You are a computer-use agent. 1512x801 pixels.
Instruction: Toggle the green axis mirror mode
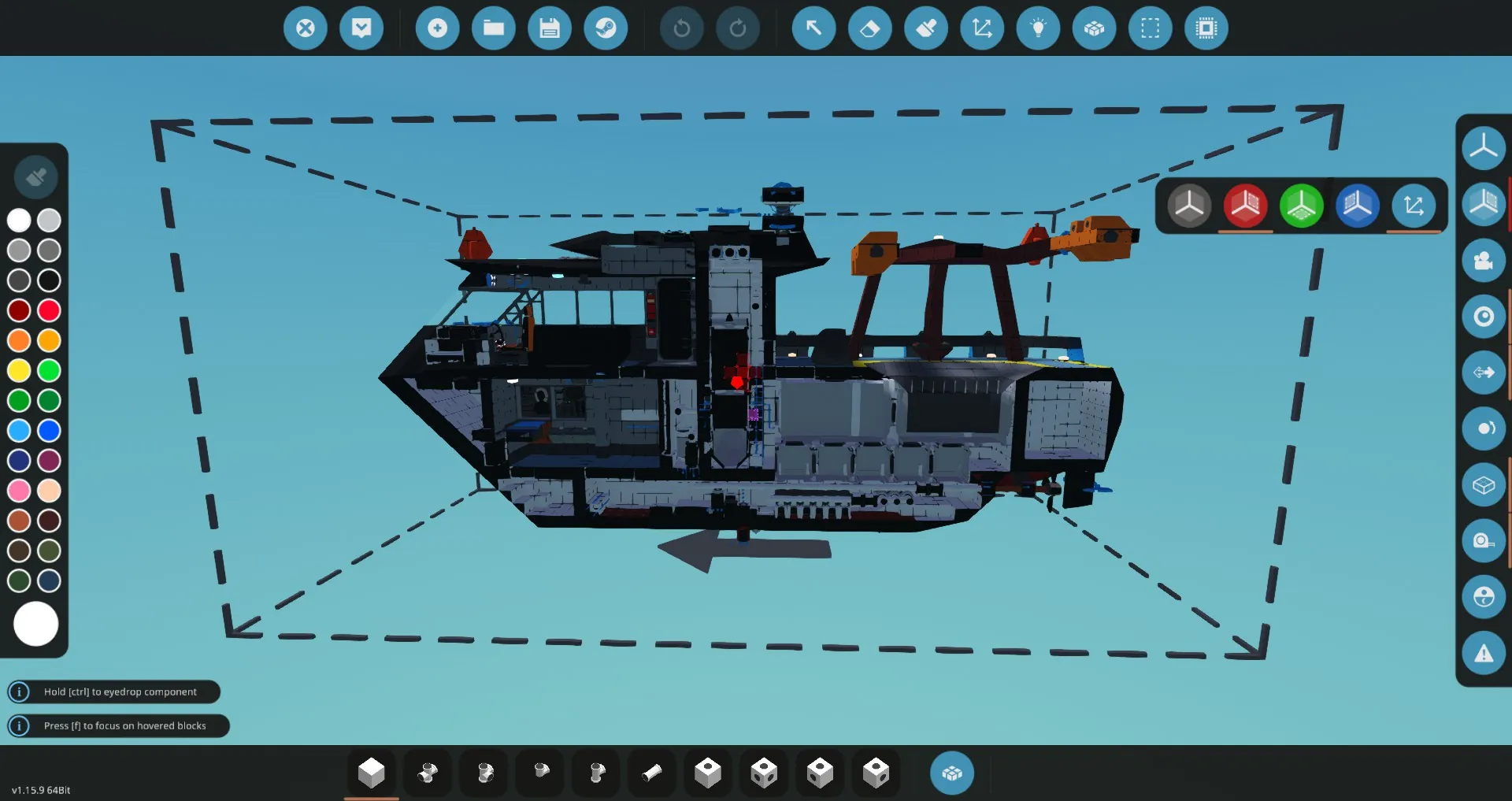(1301, 206)
